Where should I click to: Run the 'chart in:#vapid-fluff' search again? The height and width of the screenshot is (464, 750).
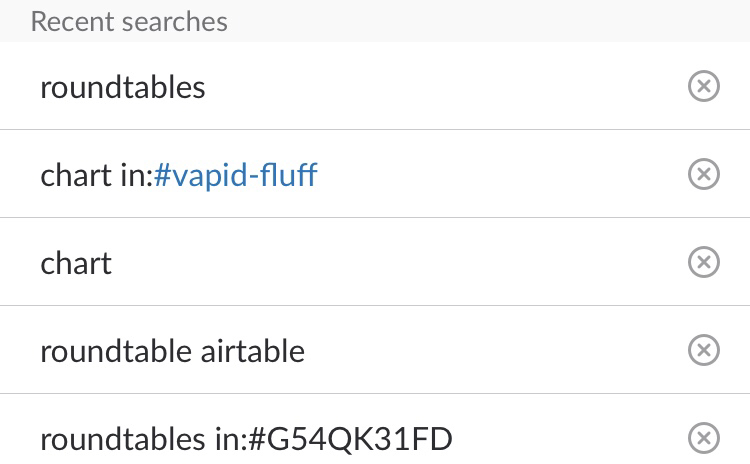(x=375, y=174)
